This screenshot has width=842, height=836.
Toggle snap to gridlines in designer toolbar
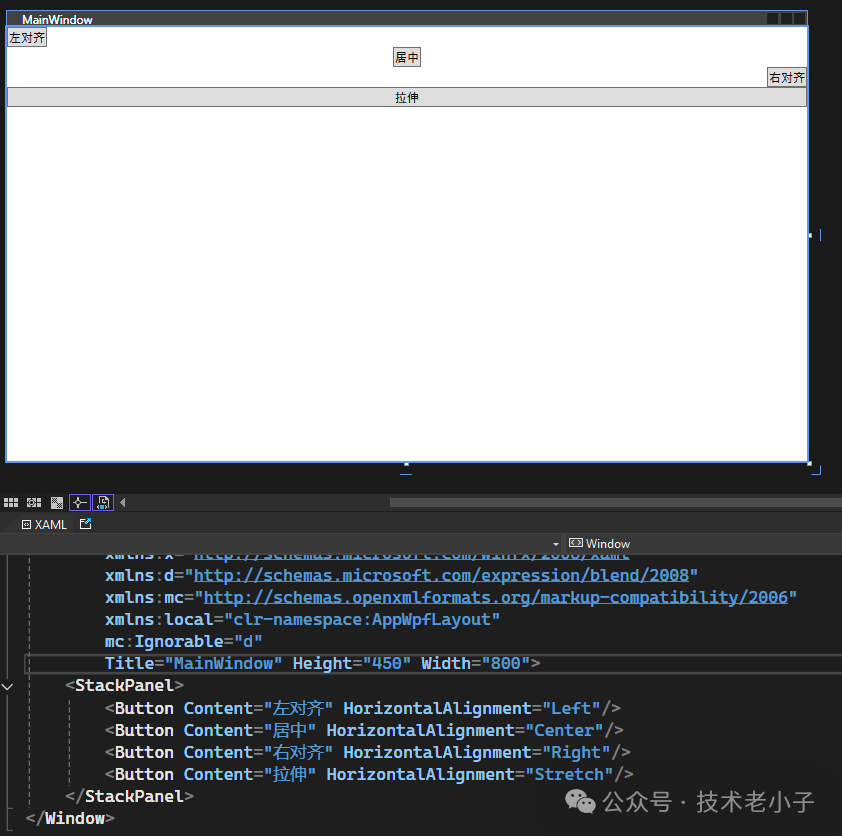[34, 502]
